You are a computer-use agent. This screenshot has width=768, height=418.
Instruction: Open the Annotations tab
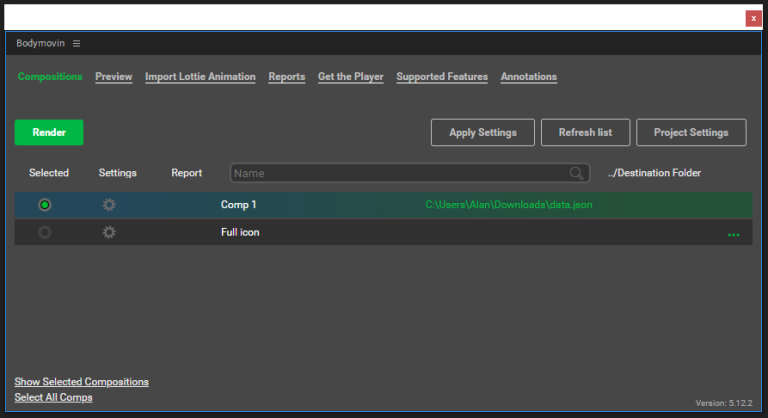528,77
